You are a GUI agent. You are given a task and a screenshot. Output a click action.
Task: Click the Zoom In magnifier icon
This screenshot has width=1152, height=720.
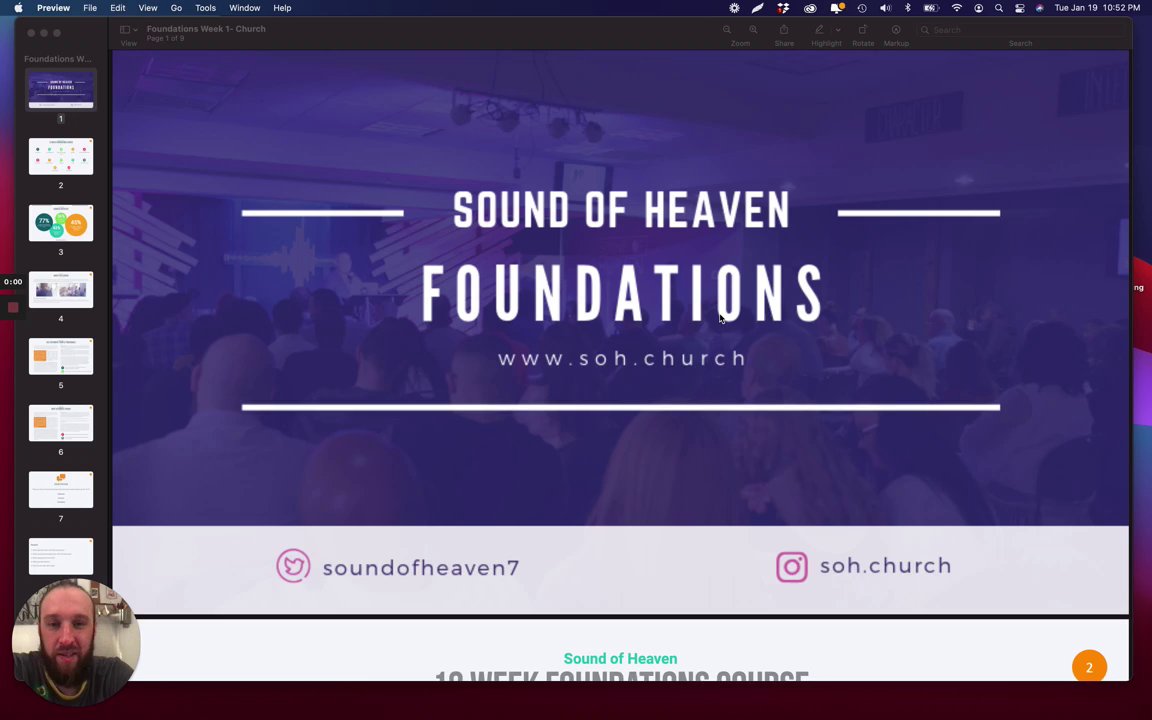(753, 29)
